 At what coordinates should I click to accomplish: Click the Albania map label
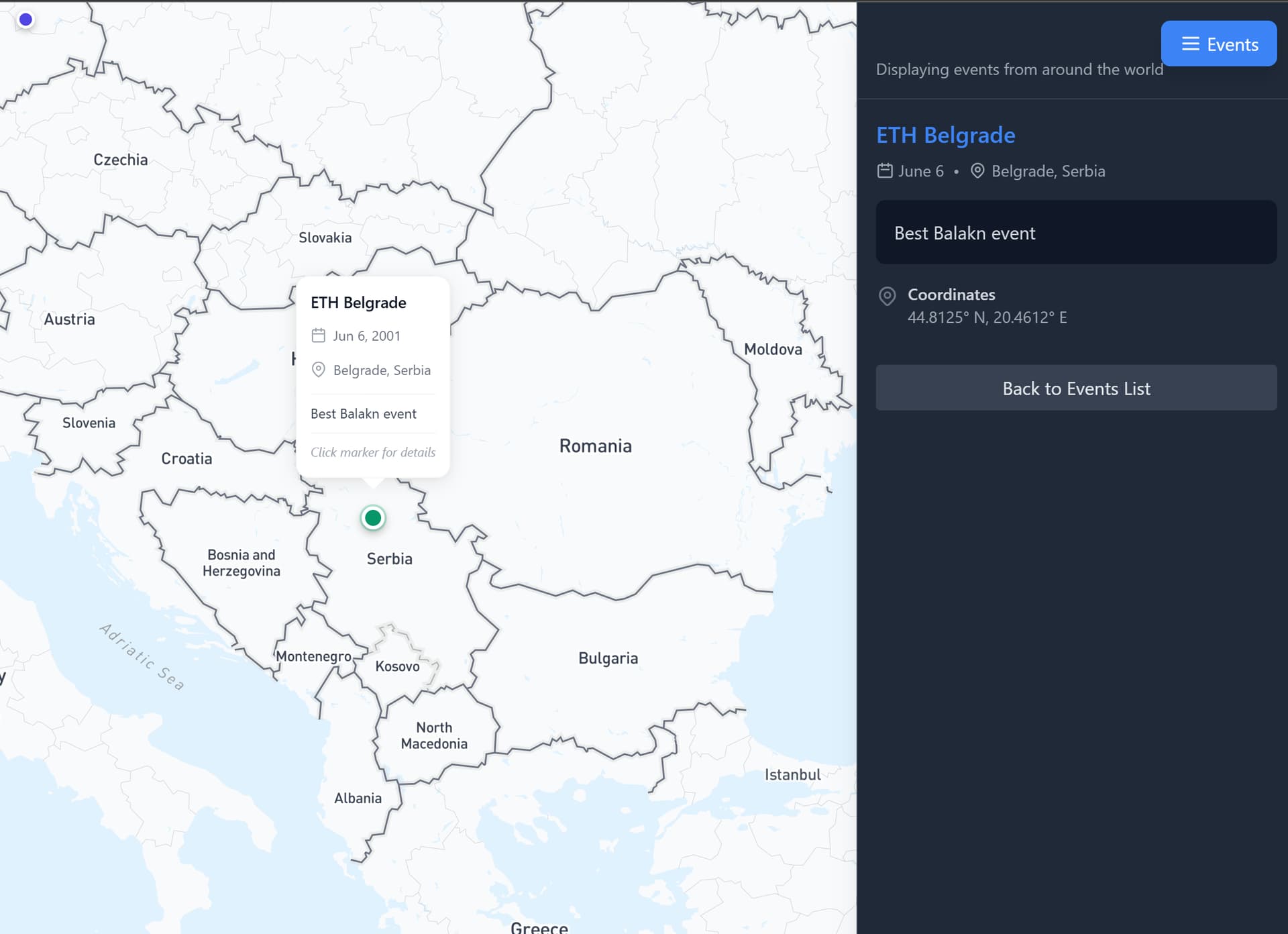(x=358, y=798)
